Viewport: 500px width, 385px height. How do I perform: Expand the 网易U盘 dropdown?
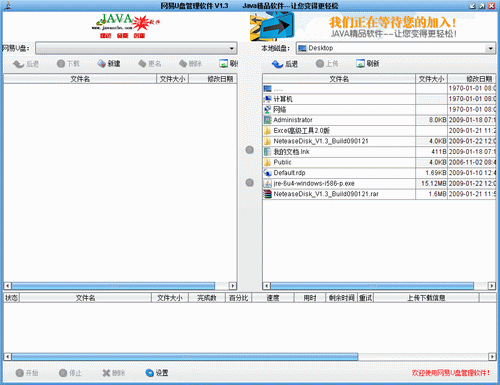(232, 48)
